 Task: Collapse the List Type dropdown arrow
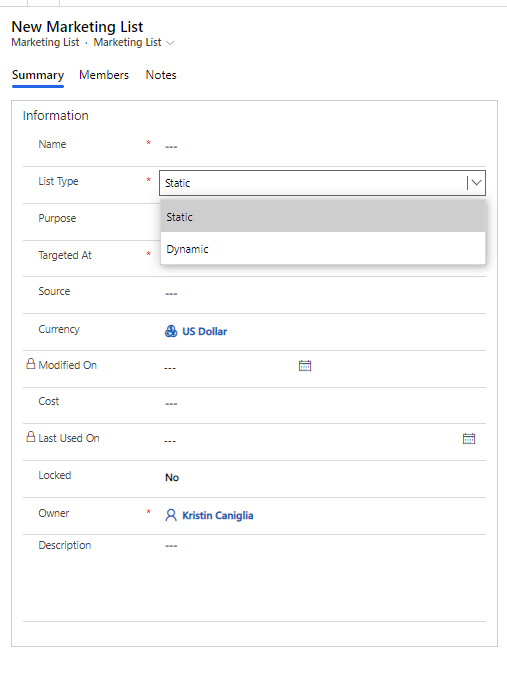476,183
